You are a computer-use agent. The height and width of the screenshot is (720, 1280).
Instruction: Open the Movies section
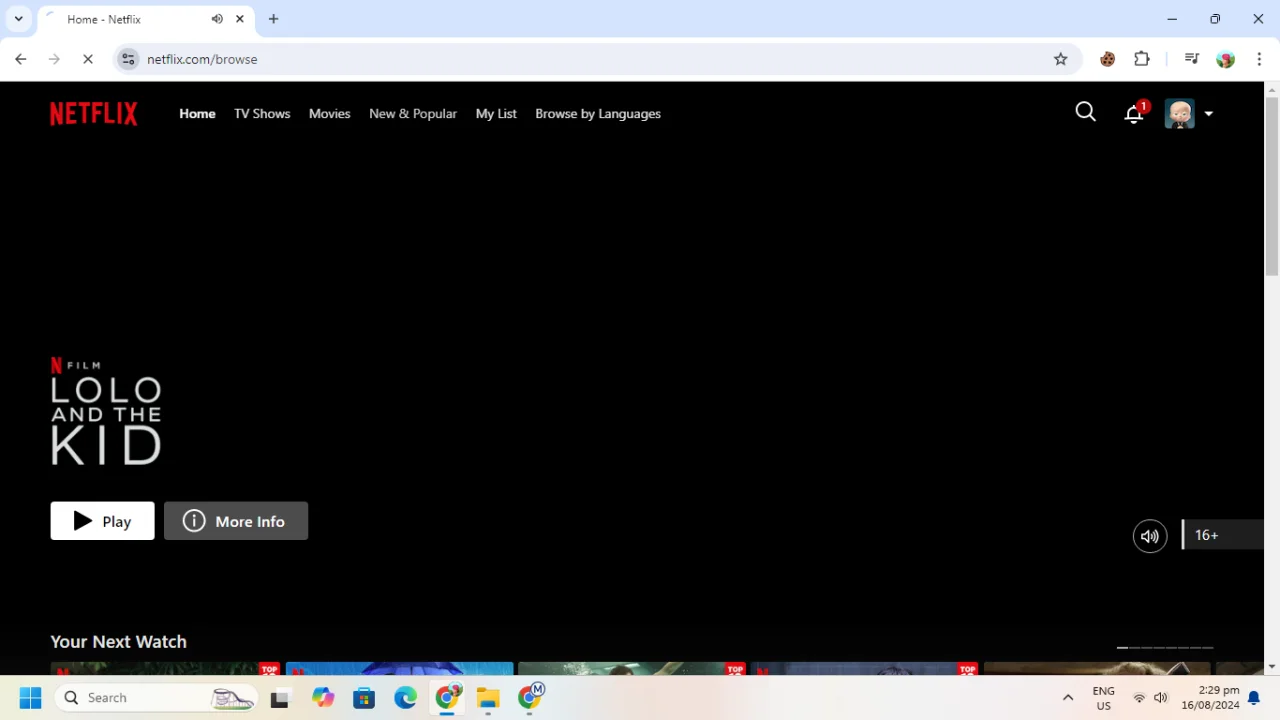pos(329,113)
